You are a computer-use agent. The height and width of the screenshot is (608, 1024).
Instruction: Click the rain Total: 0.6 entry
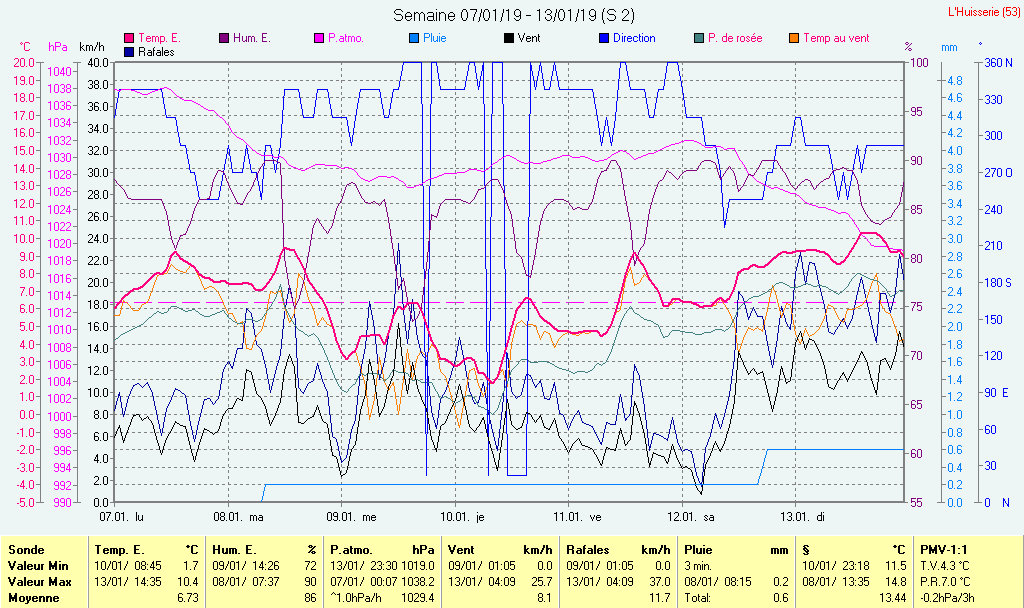point(737,598)
